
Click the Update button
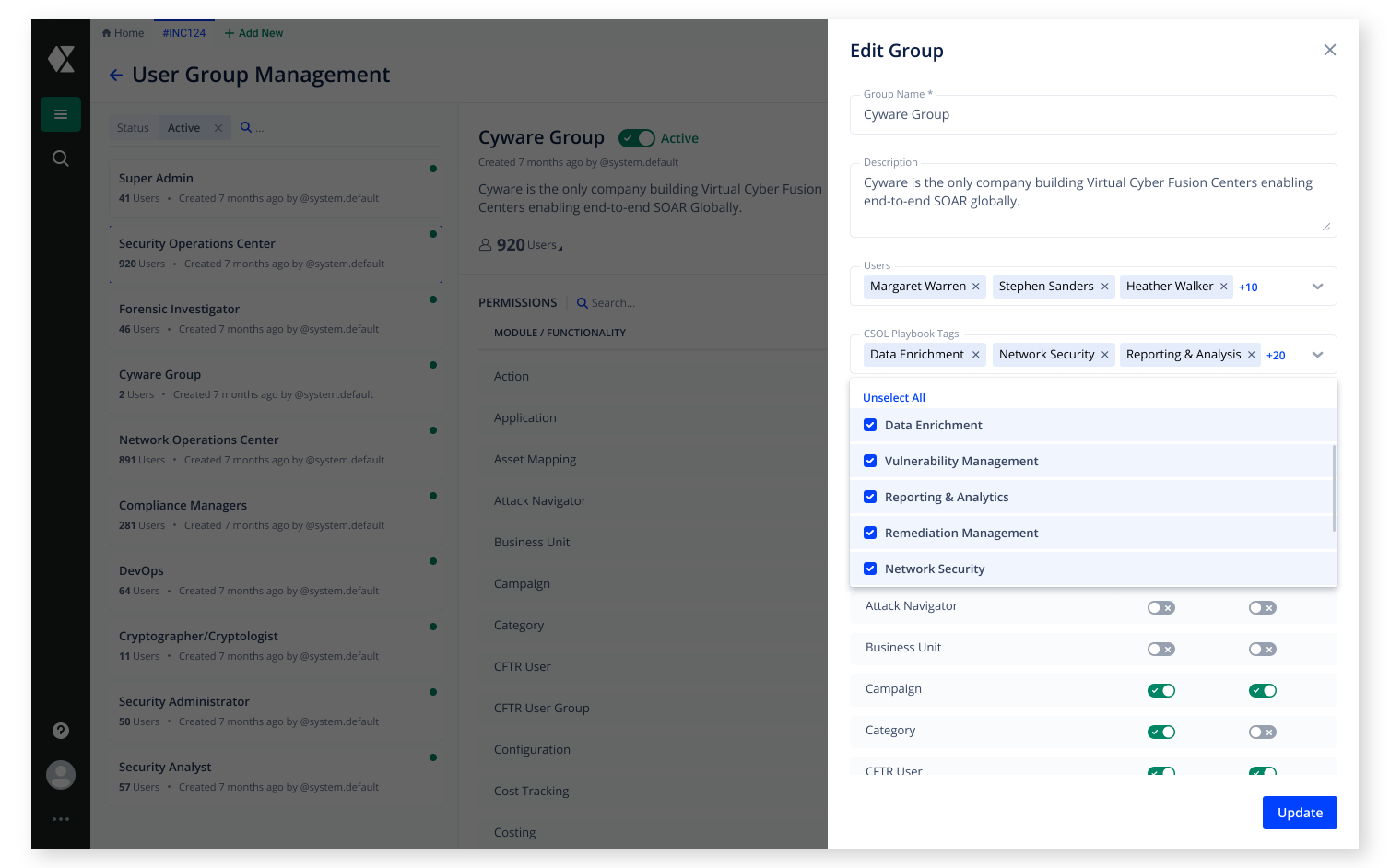(x=1300, y=813)
